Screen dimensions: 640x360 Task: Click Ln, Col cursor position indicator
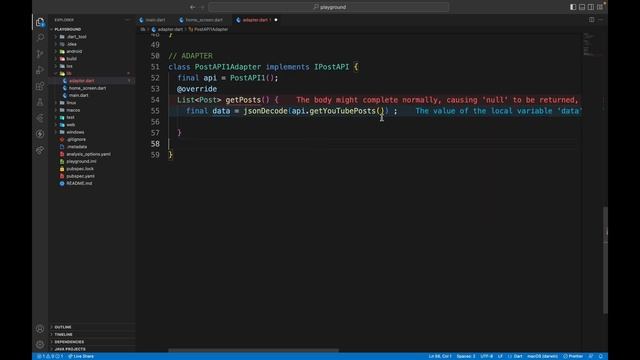(440, 356)
